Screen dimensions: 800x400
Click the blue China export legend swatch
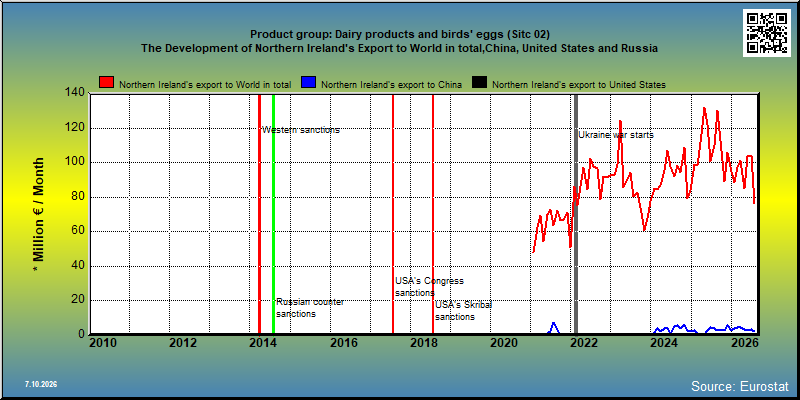pos(309,83)
